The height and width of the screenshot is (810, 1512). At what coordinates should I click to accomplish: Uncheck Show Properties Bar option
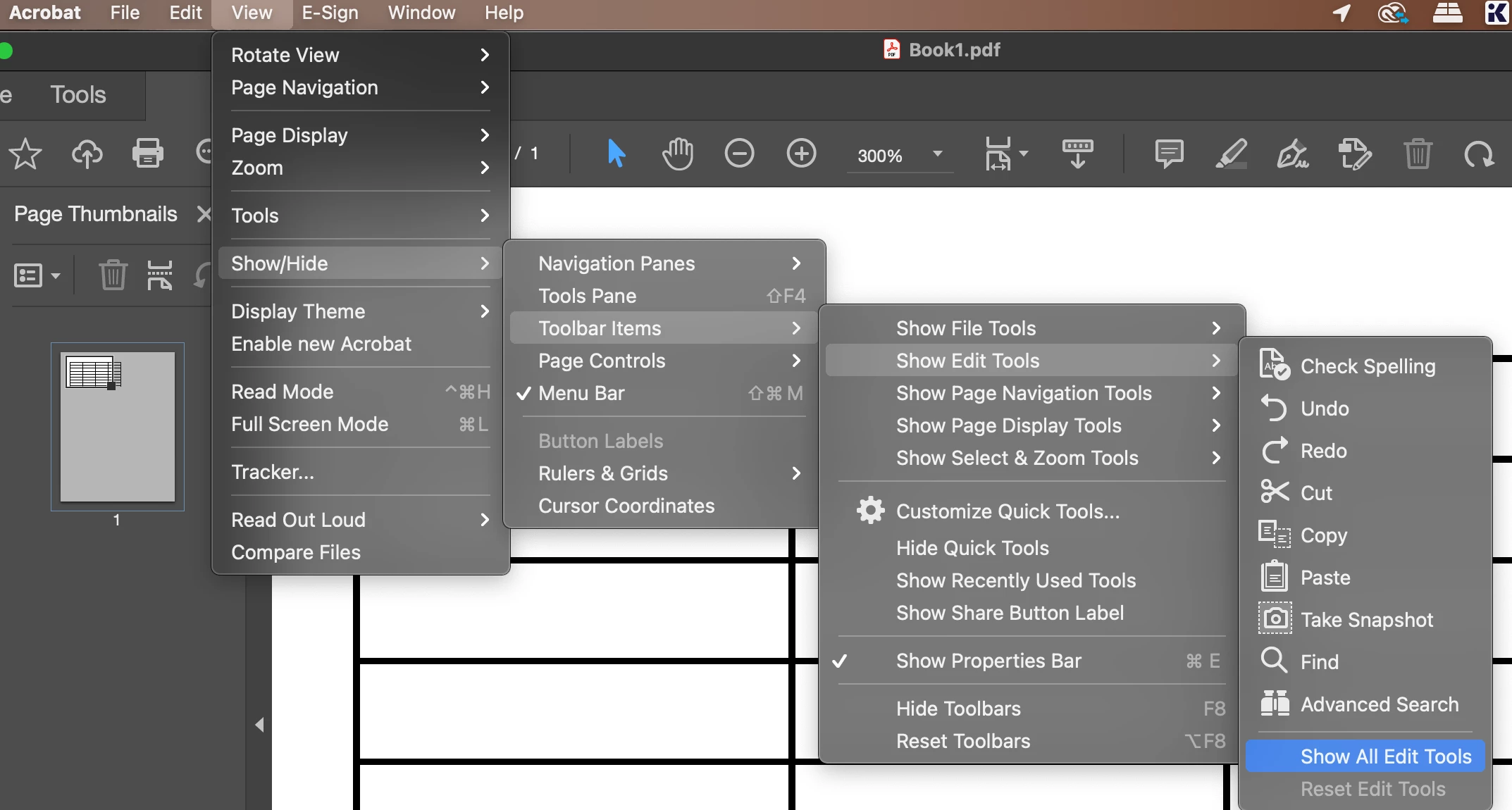pyautogui.click(x=988, y=661)
